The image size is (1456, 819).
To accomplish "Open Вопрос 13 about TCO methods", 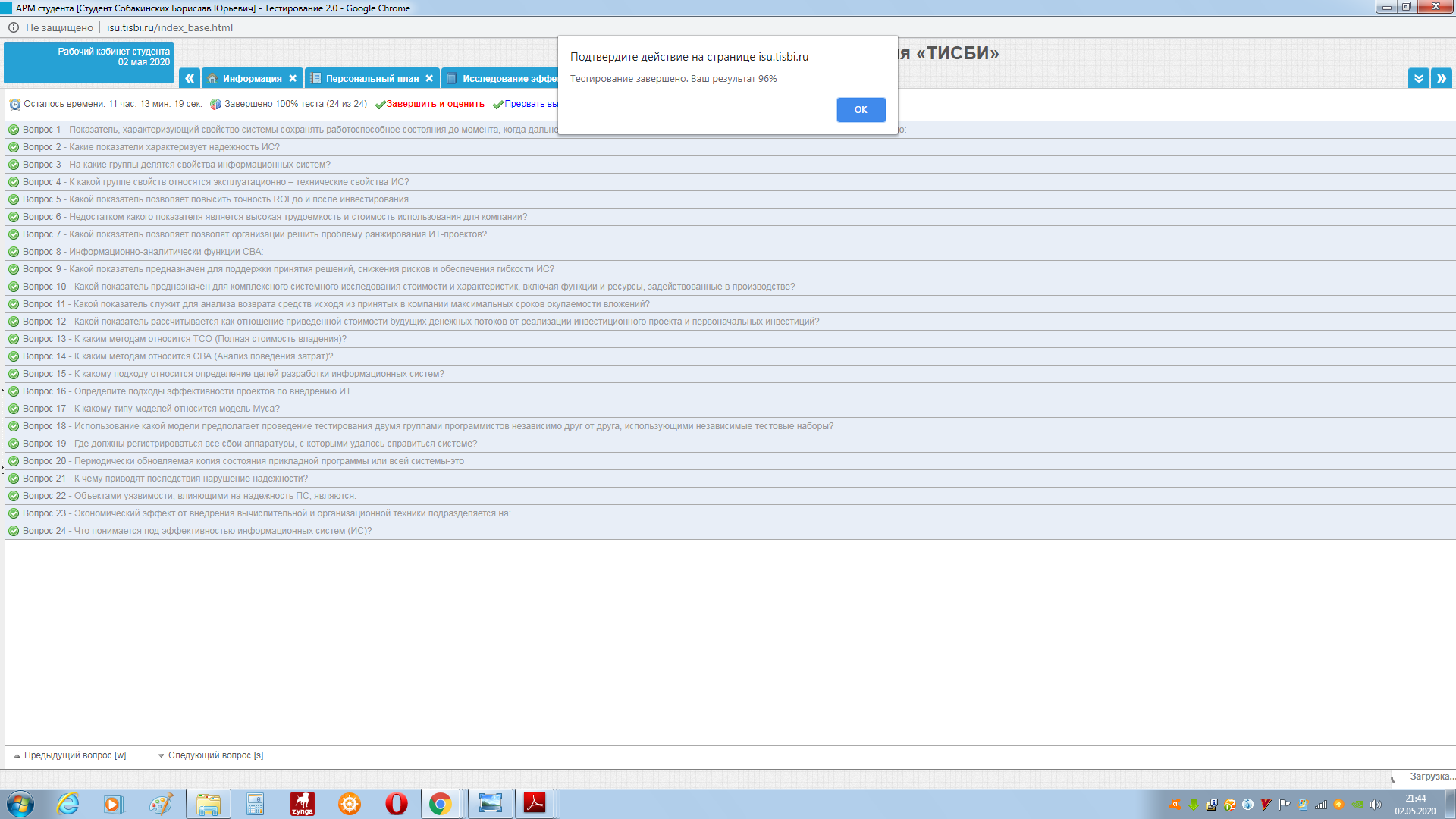I will [184, 339].
